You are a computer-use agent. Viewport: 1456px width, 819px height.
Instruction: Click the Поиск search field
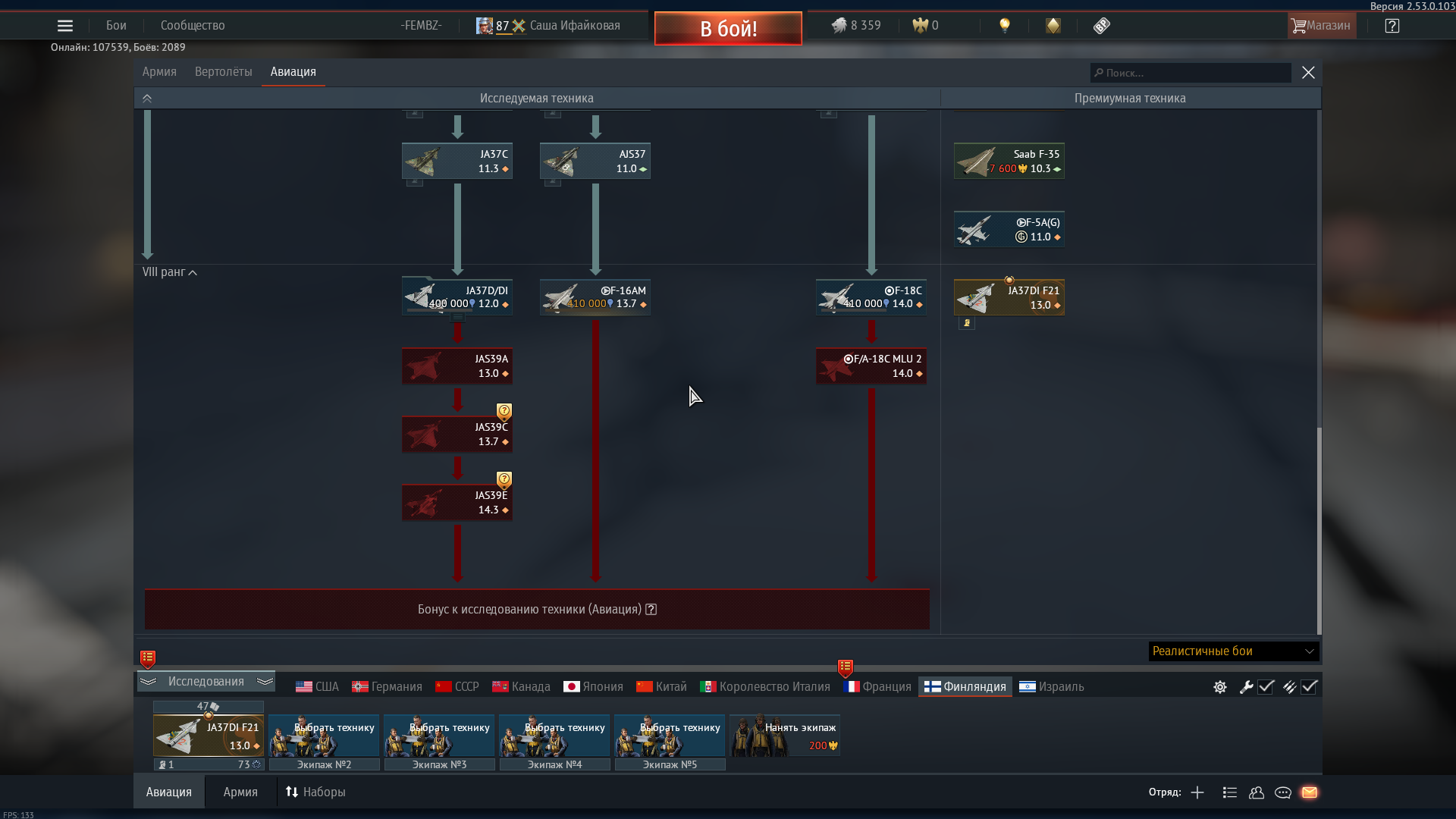[x=1191, y=73]
